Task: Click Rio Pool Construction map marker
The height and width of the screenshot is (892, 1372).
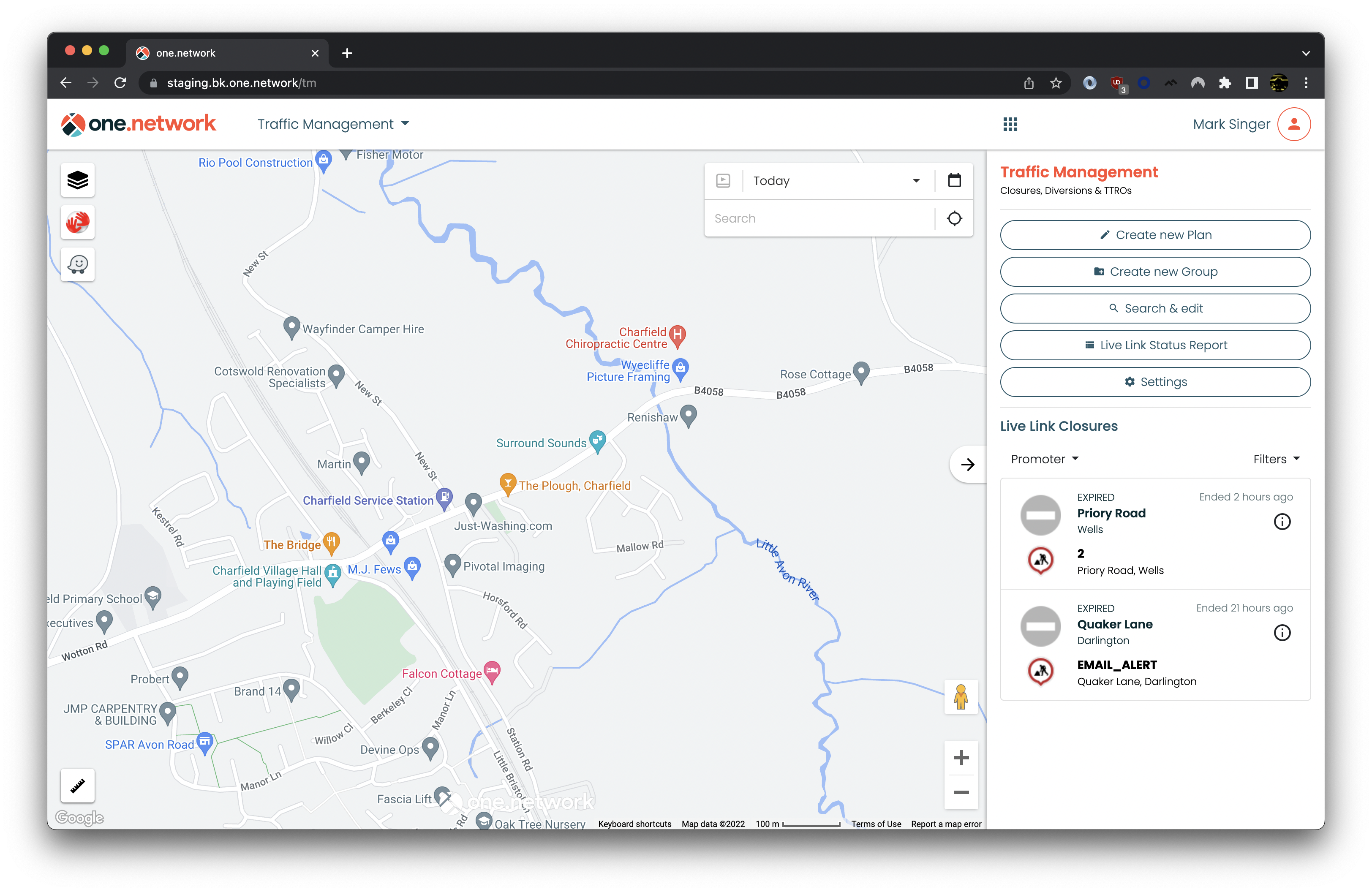Action: [324, 161]
